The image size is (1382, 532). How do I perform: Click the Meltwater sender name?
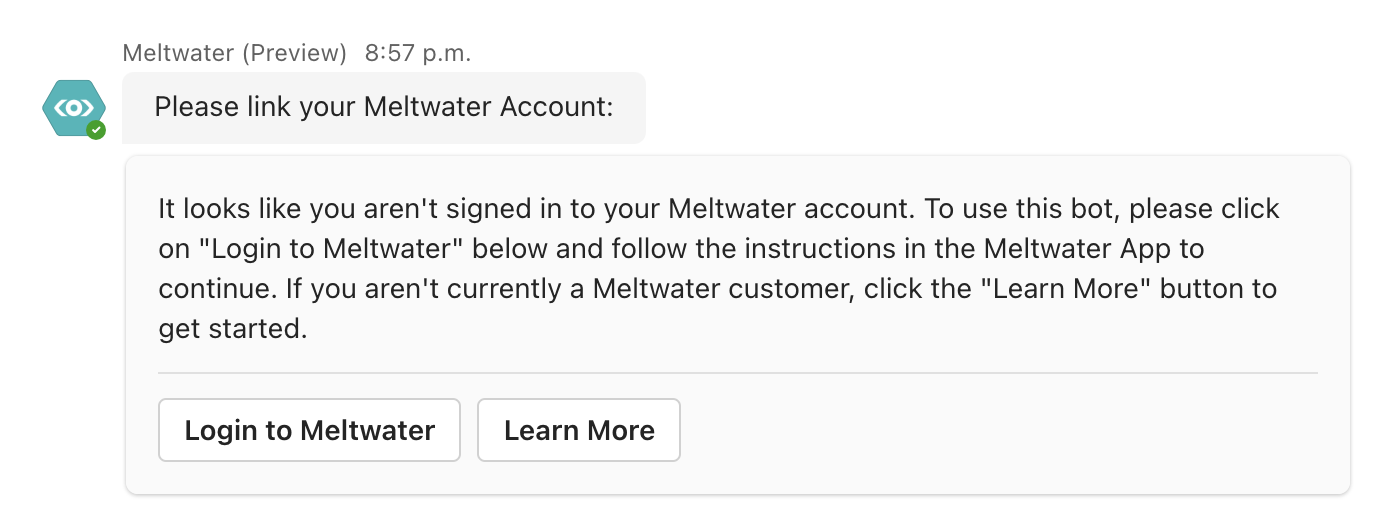[179, 53]
